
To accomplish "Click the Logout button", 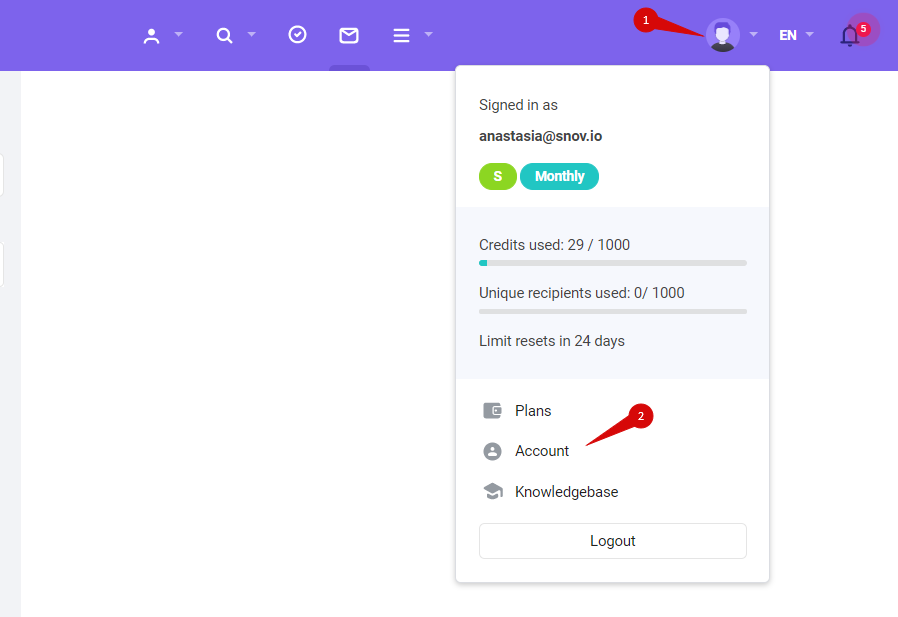I will tap(613, 541).
